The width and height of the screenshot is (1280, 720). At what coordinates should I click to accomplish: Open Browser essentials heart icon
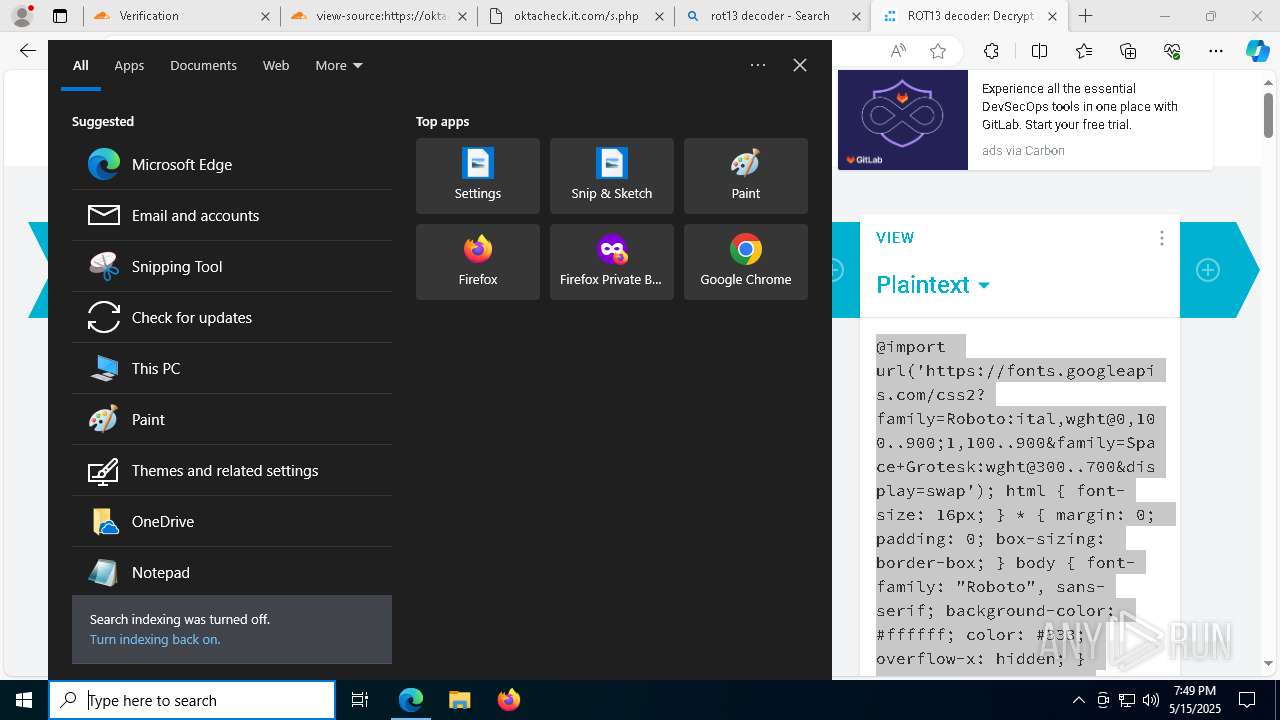pyautogui.click(x=1172, y=51)
